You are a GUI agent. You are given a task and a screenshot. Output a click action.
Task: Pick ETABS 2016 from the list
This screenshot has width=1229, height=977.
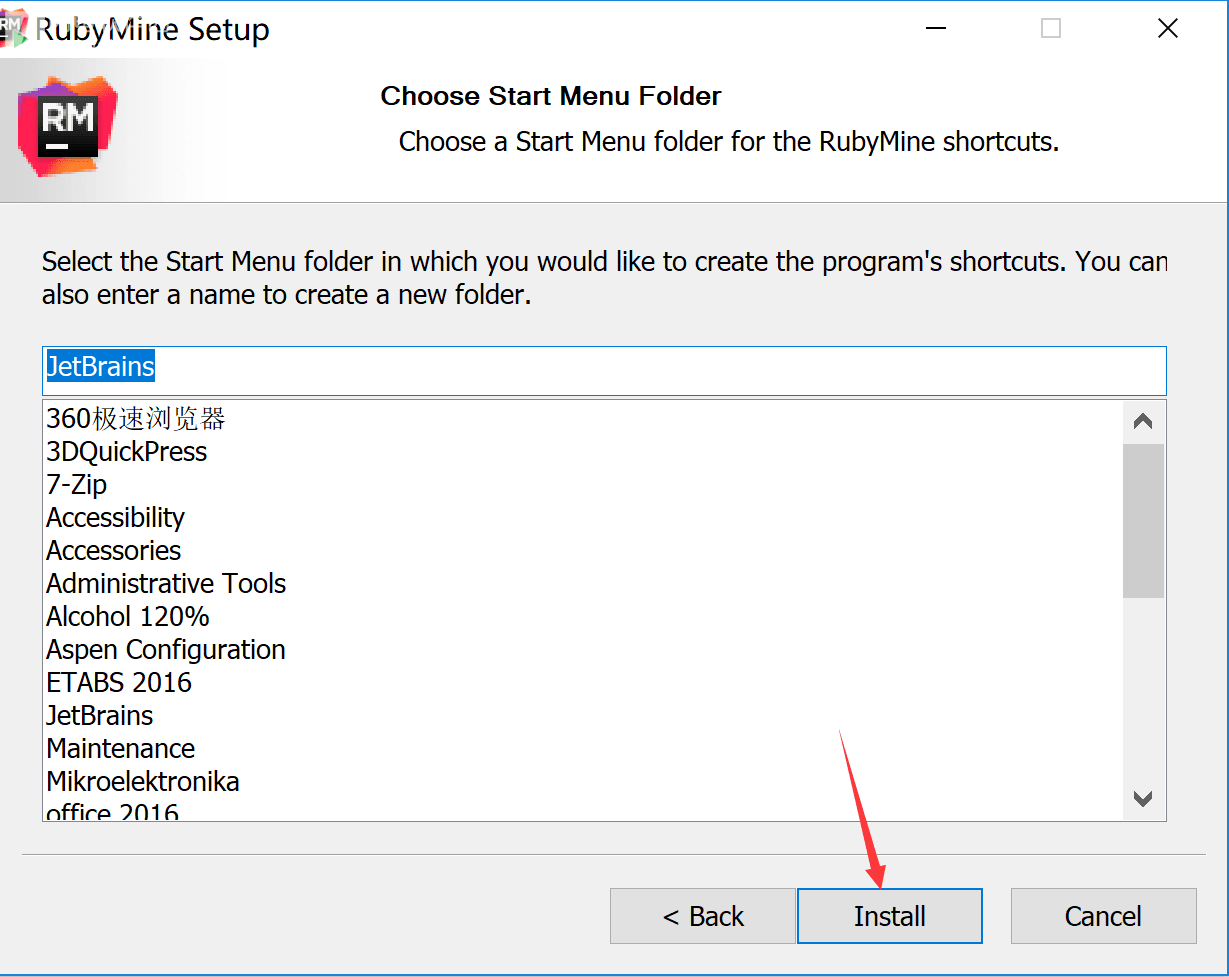pyautogui.click(x=119, y=682)
